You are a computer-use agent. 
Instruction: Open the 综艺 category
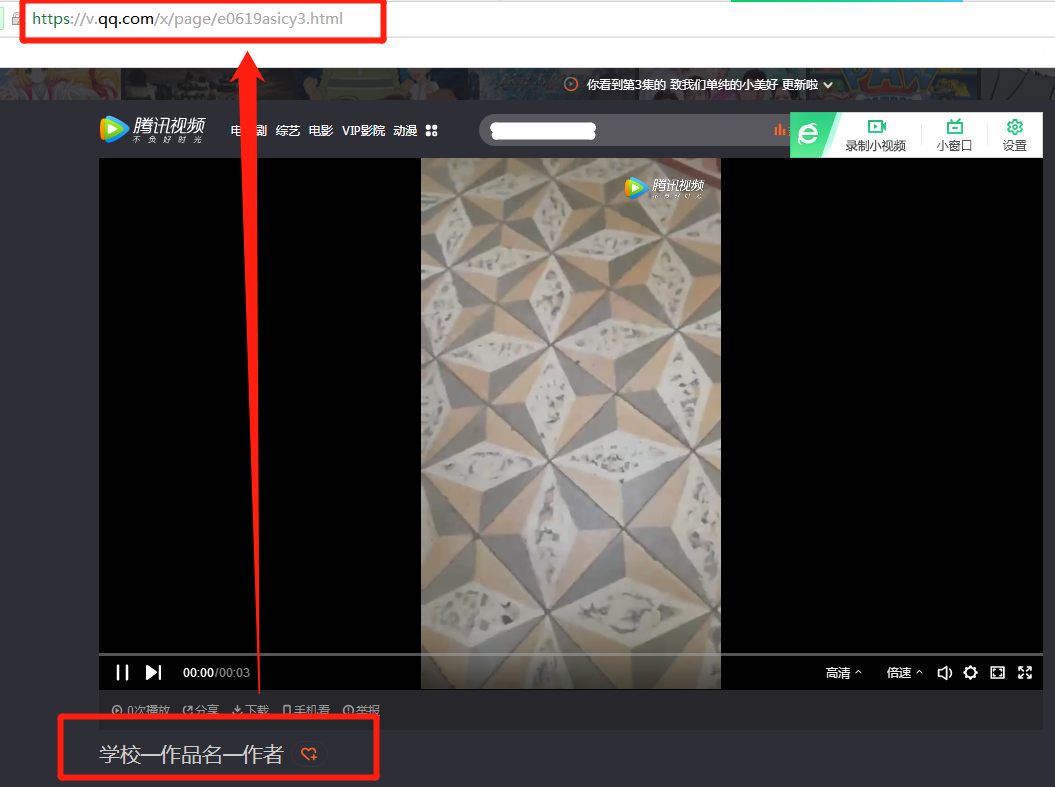pos(288,131)
